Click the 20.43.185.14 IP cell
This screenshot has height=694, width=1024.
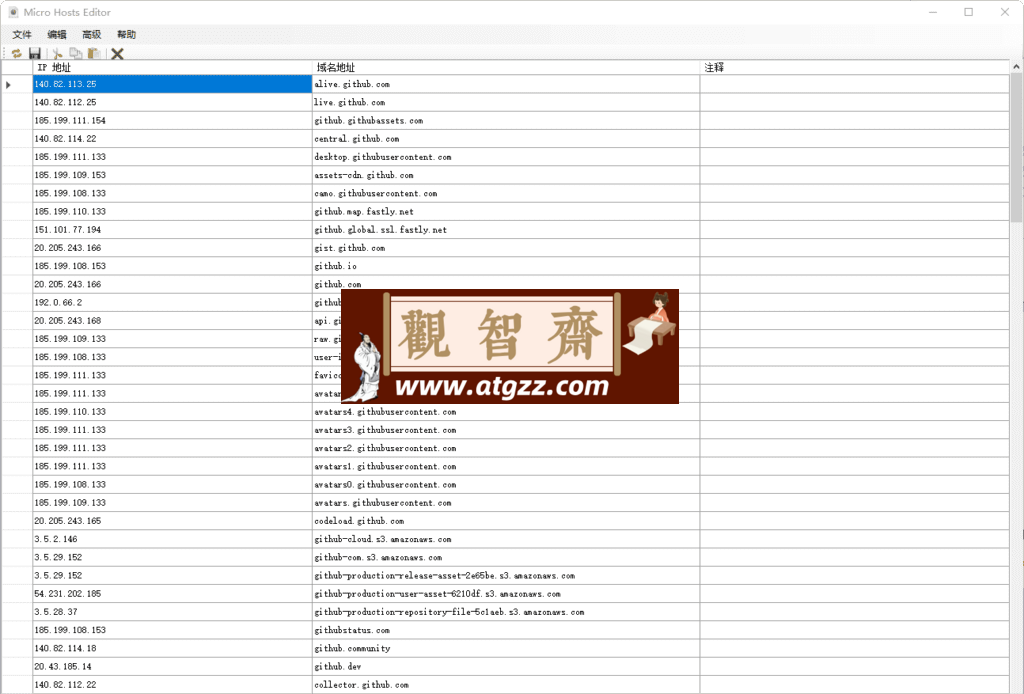(172, 667)
